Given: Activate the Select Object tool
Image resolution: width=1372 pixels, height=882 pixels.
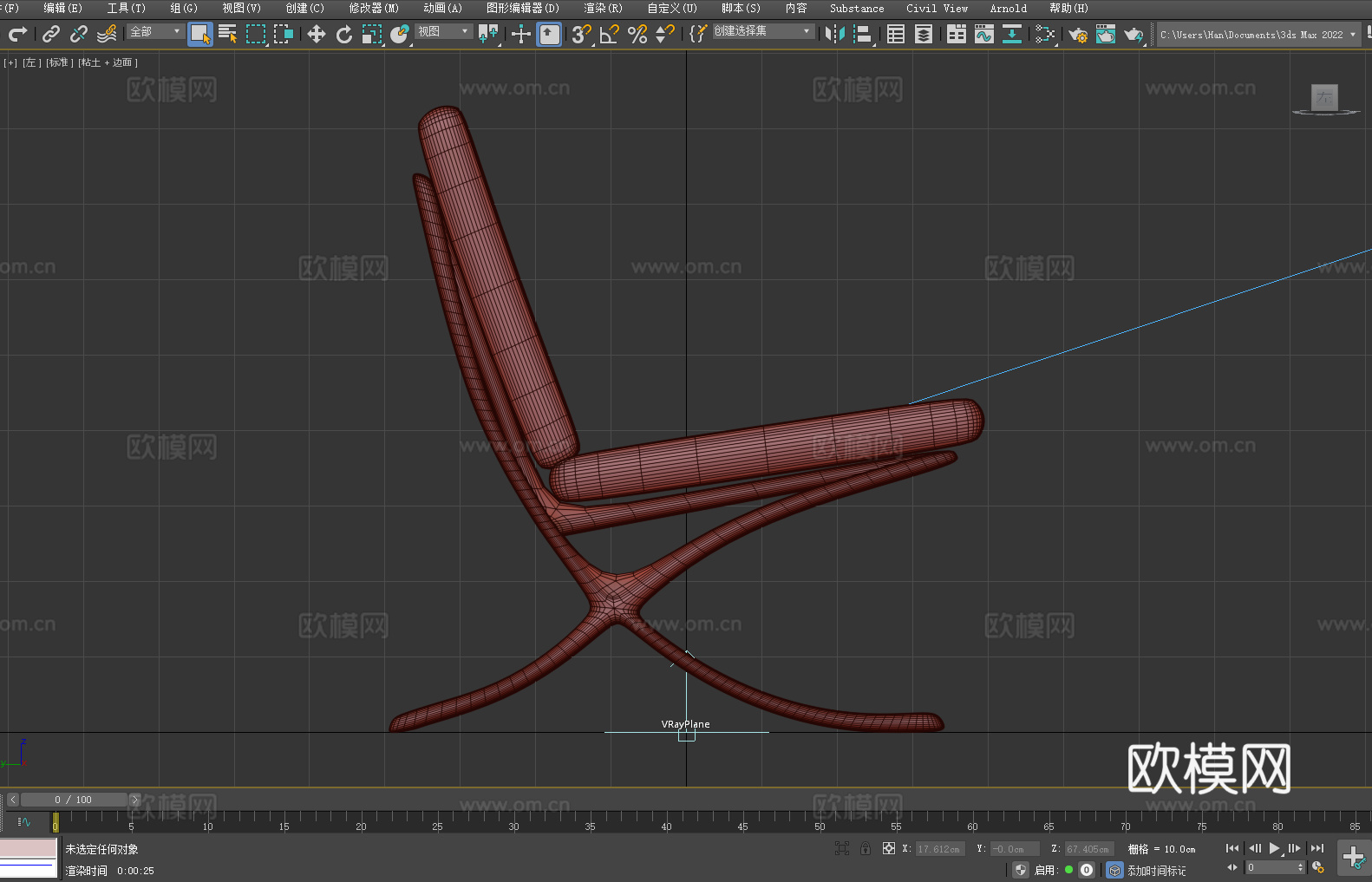Looking at the screenshot, I should point(200,34).
